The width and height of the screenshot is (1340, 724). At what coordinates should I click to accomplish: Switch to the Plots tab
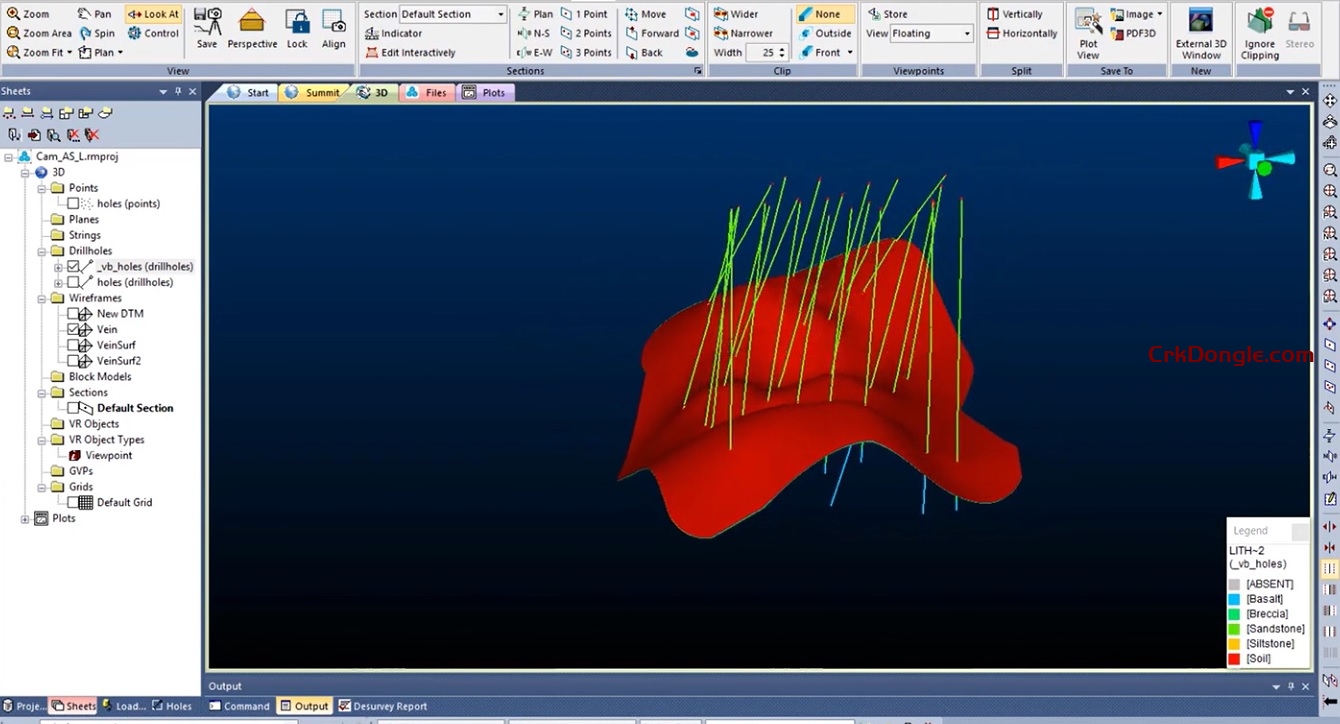click(486, 92)
